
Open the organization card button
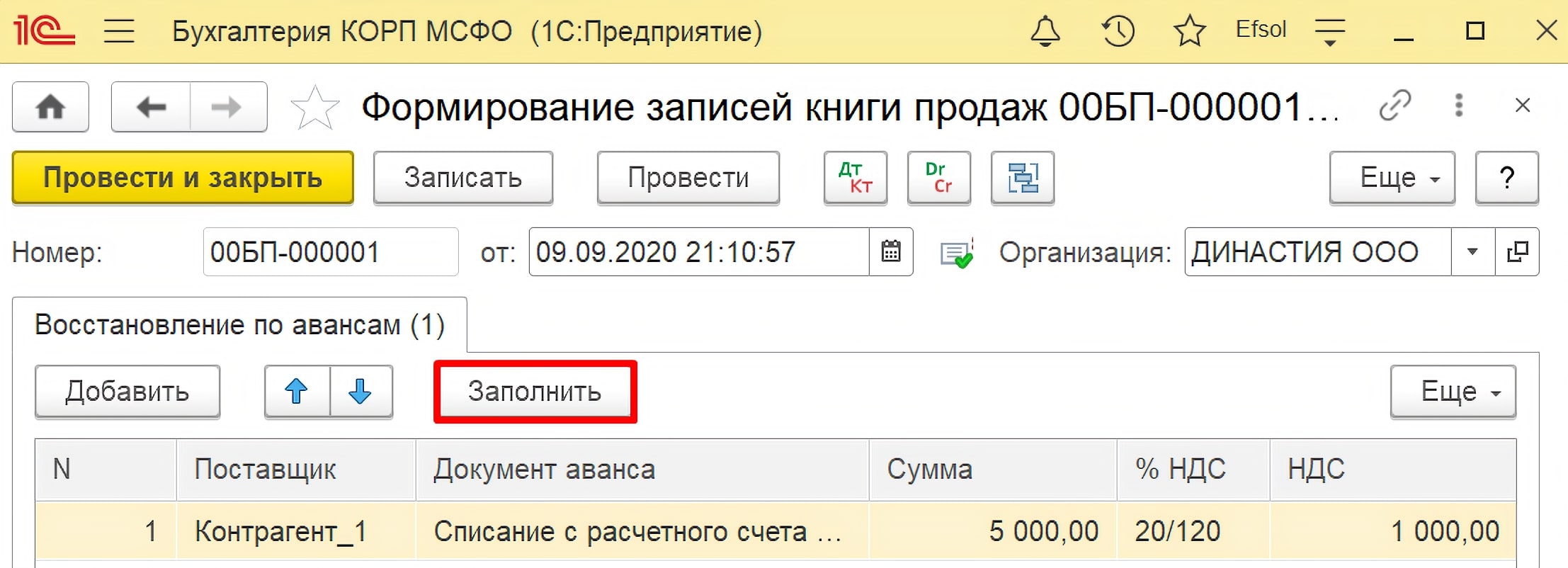1517,252
